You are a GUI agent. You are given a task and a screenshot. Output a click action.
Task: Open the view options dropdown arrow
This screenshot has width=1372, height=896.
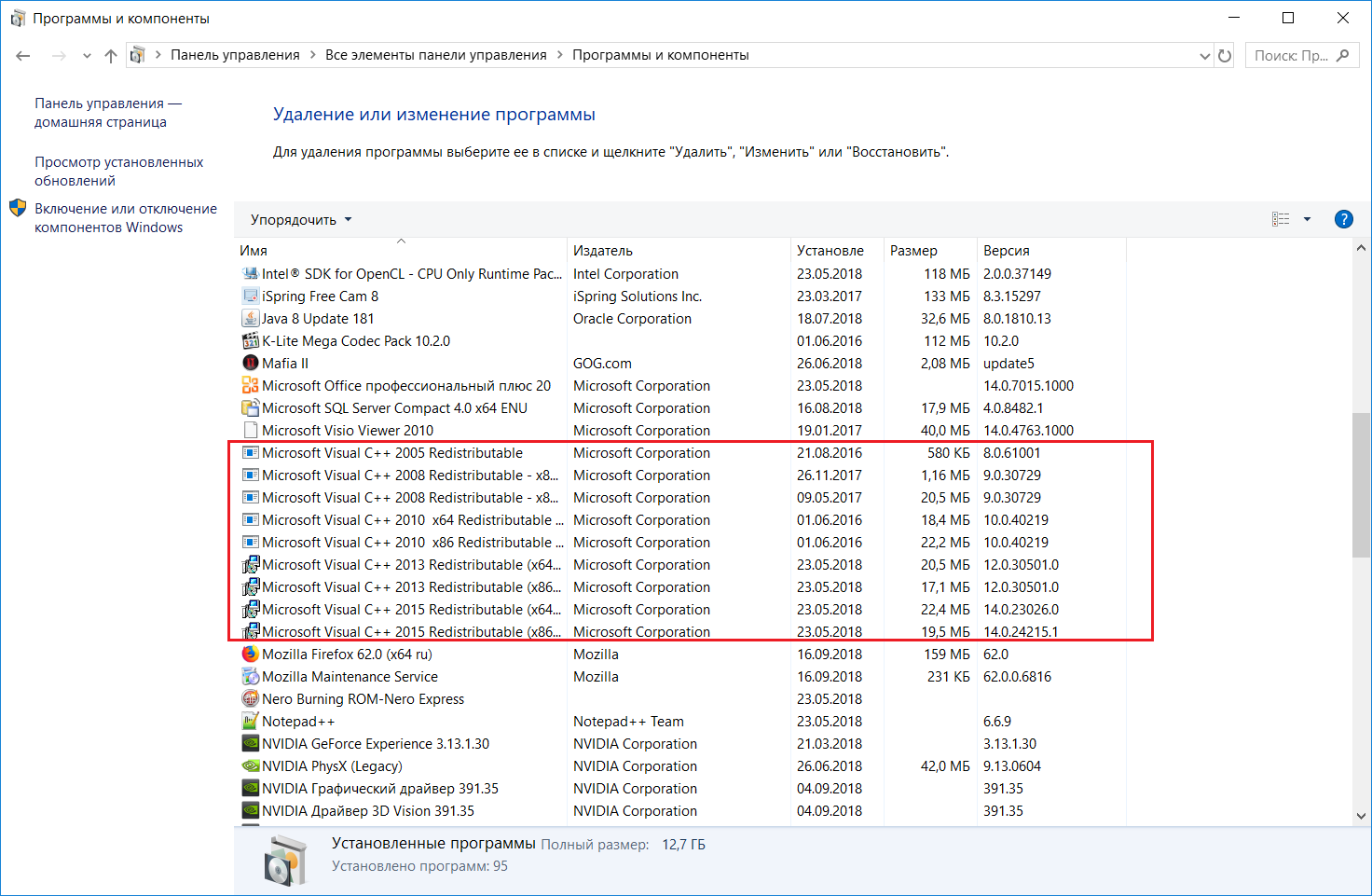click(1307, 219)
